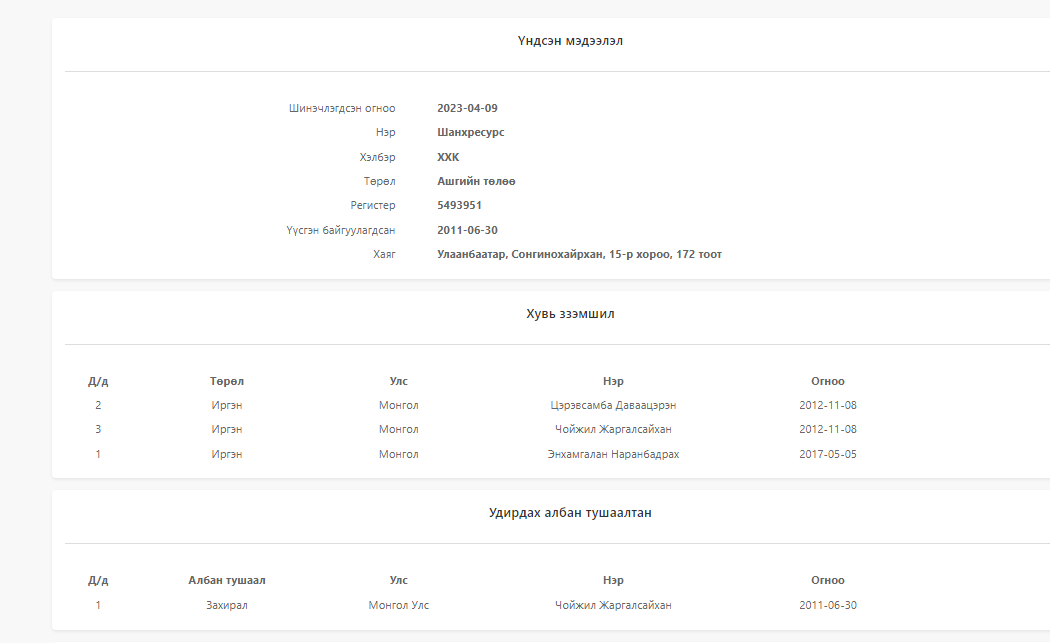Click the Улаанбаатар, Сонгинохайрхан address text
Viewport: 1050px width, 643px height.
[579, 254]
